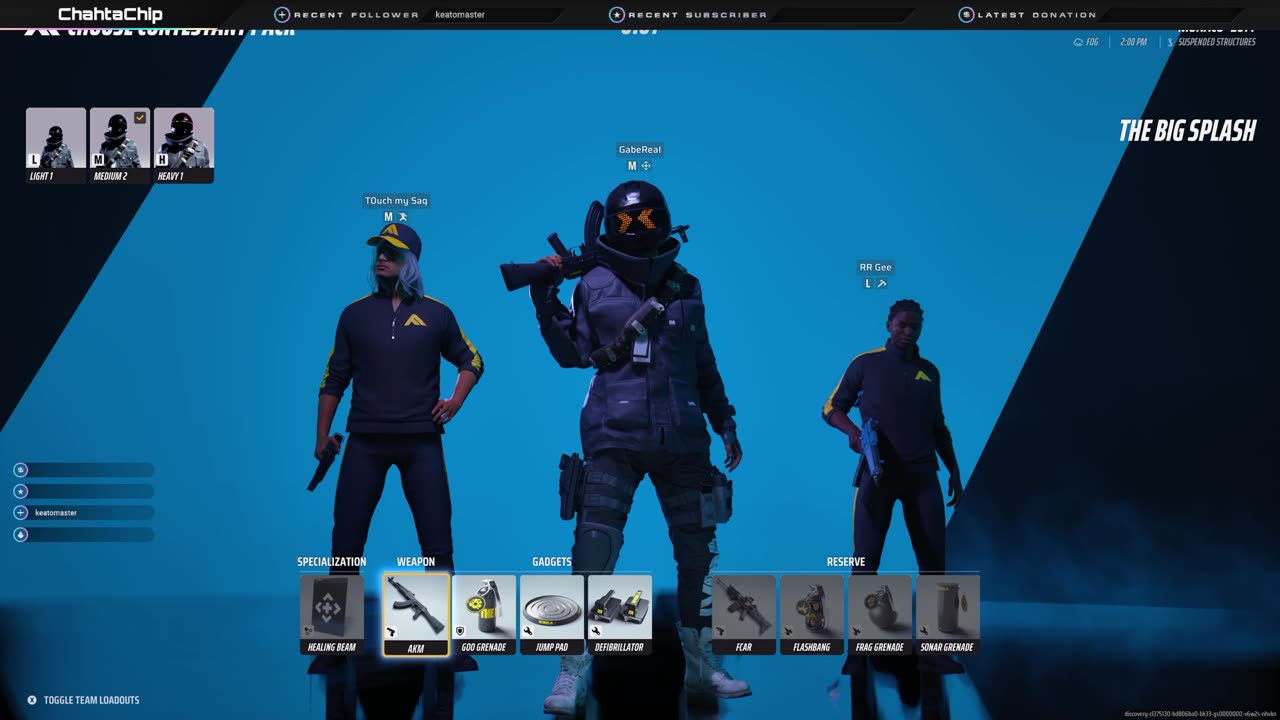The width and height of the screenshot is (1280, 720).
Task: Pick the Frag Grenade reserve item
Action: (880, 614)
